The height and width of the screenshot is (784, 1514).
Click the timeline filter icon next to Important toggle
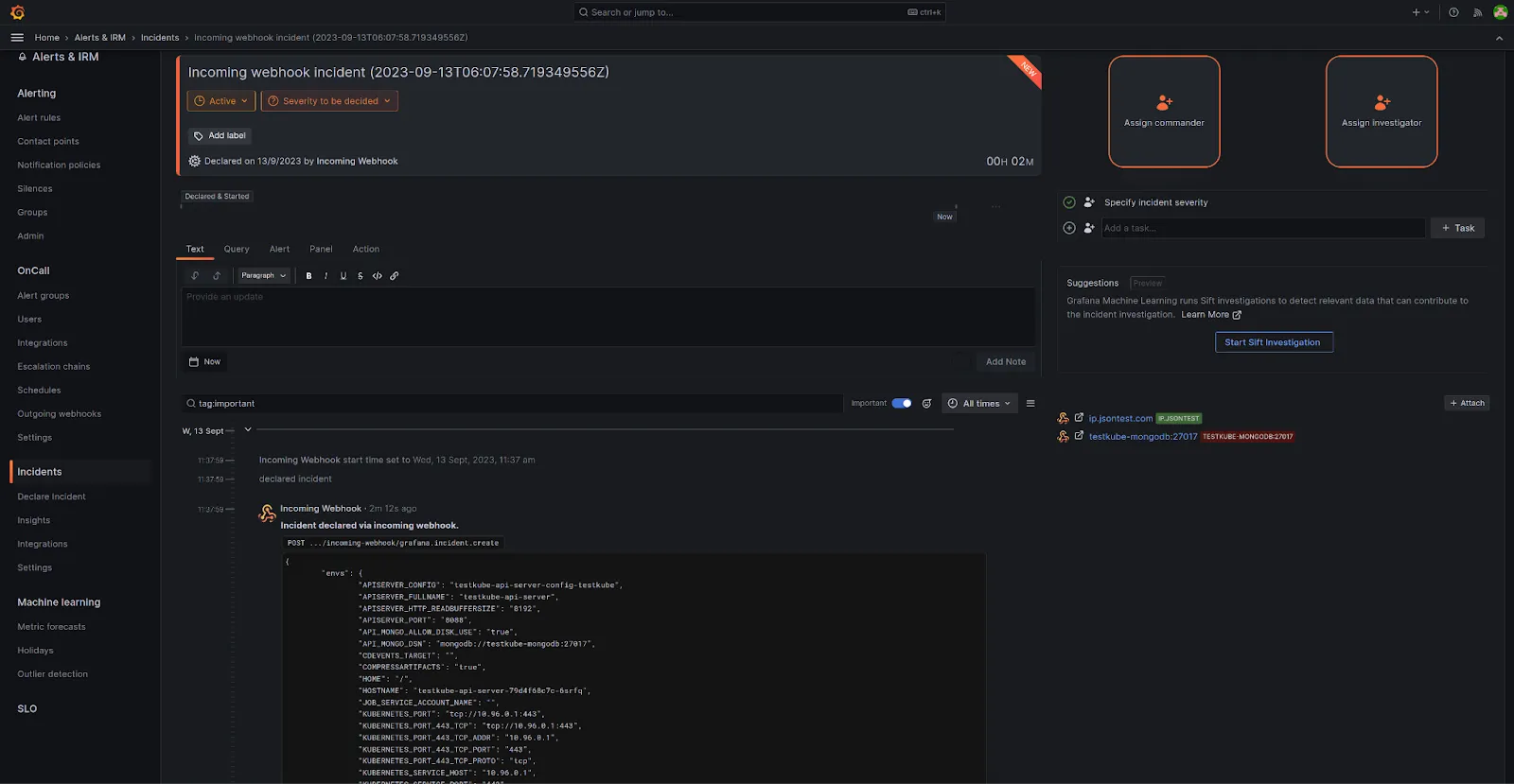(x=926, y=404)
